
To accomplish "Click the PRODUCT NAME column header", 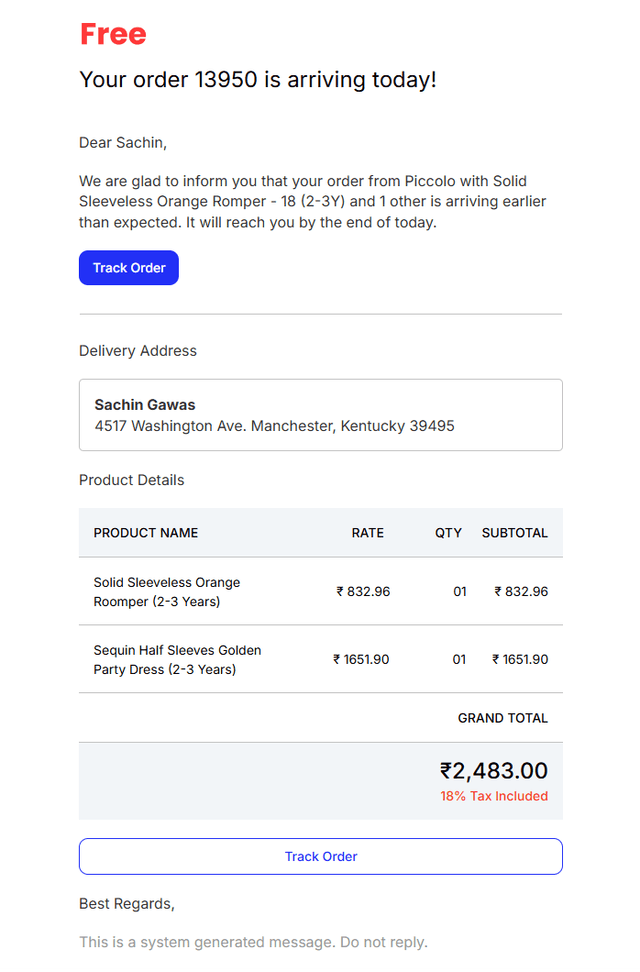I will 146,533.
